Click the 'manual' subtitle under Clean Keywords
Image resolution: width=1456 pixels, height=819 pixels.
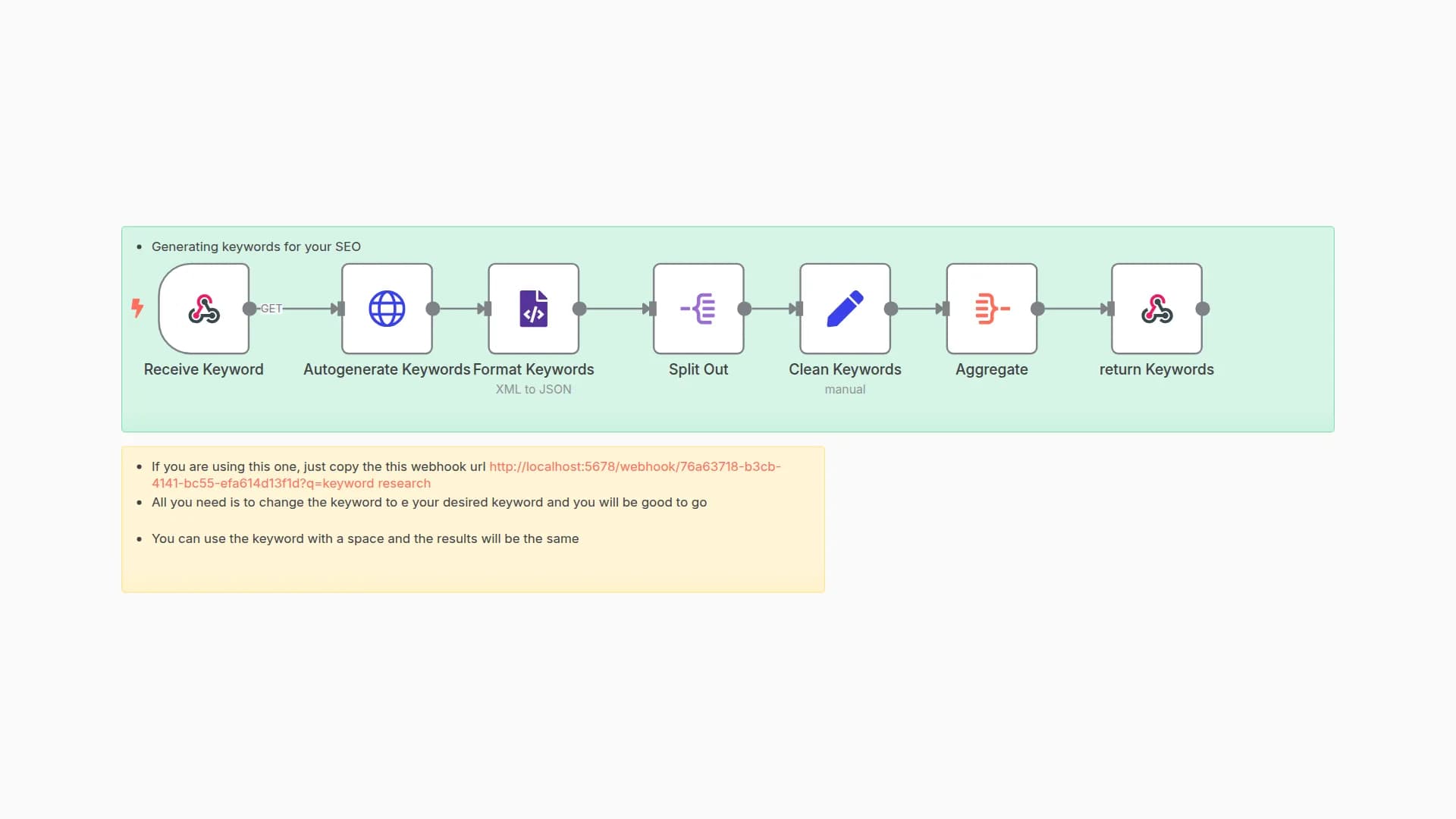(x=845, y=389)
